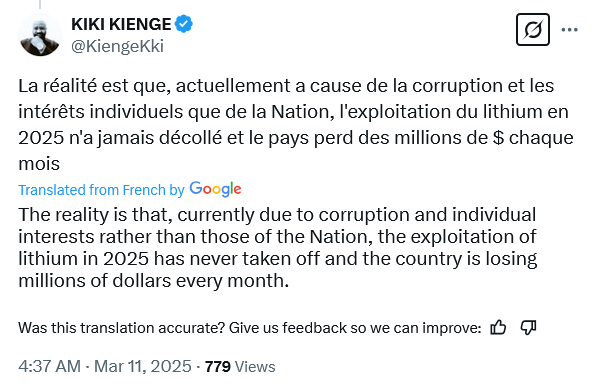Viewport: 598px width, 386px height.
Task: Click the original French tweet text
Action: click(296, 124)
